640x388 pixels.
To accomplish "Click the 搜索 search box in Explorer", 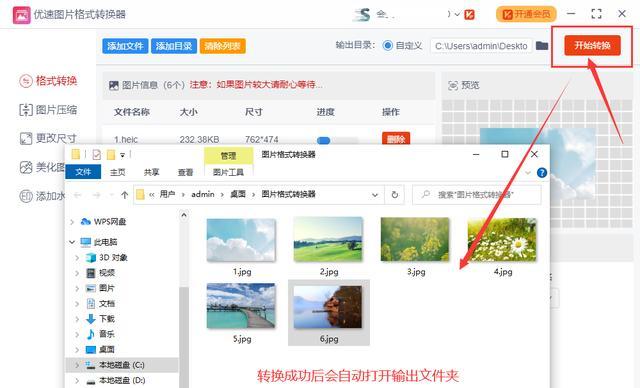I will 477,195.
